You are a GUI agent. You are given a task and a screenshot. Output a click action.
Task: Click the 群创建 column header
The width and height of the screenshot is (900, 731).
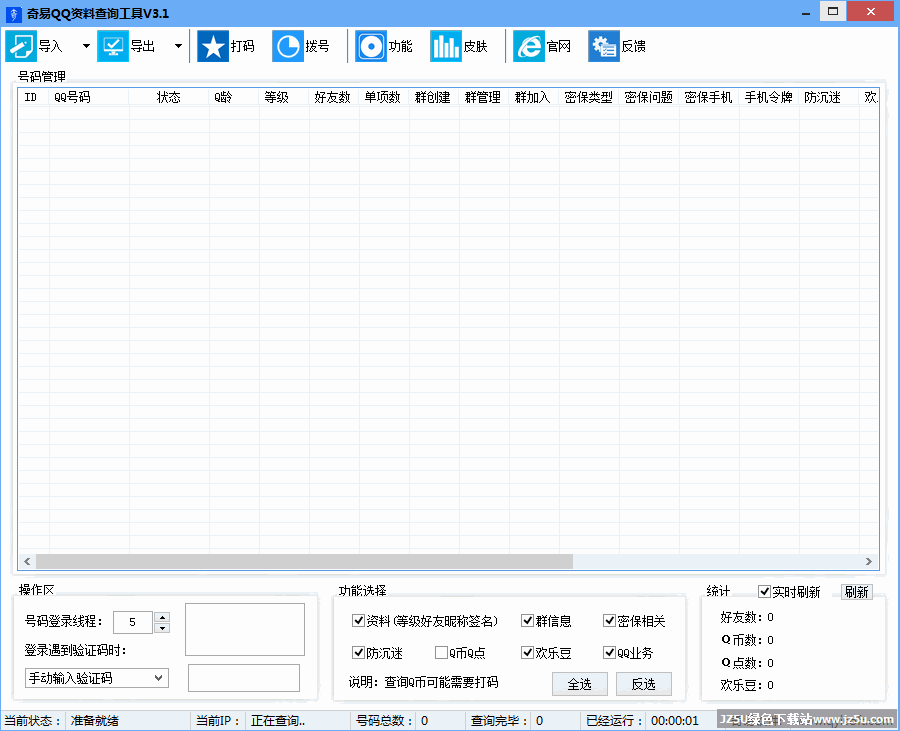point(434,97)
